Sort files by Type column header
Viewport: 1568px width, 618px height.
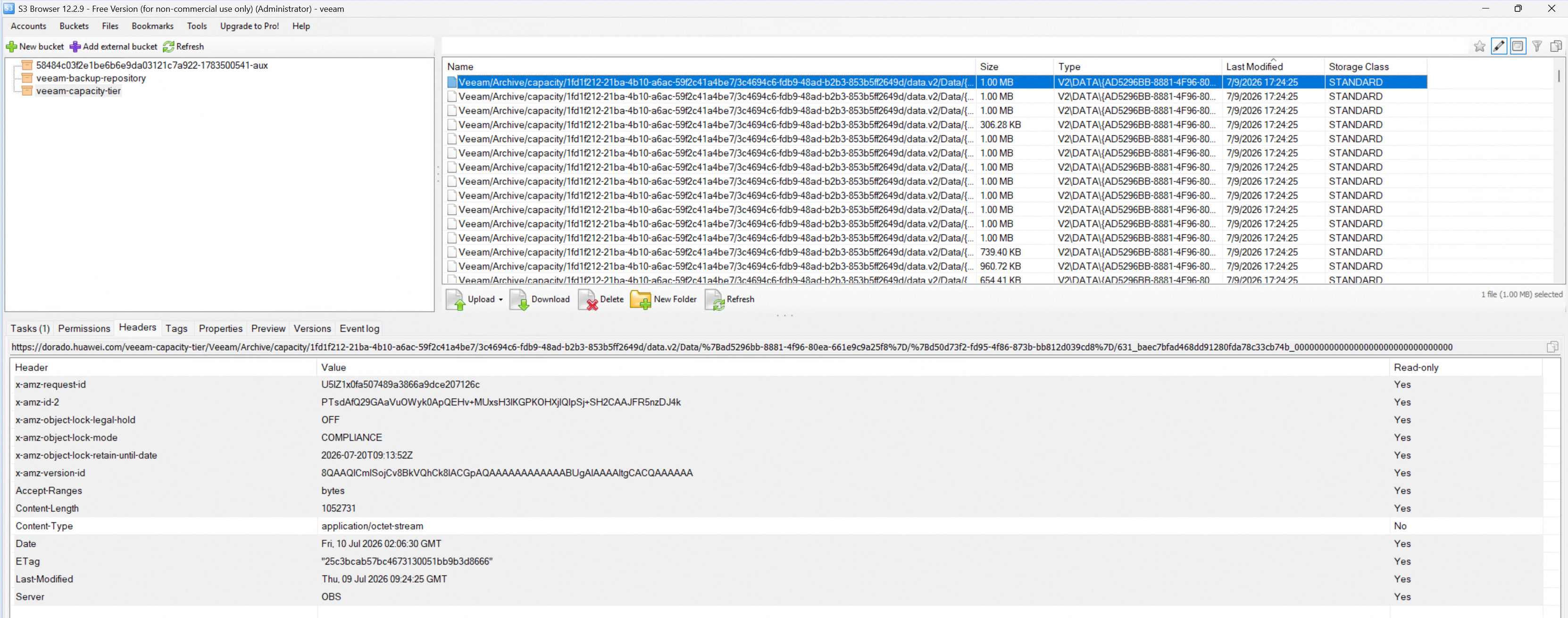click(x=1137, y=67)
